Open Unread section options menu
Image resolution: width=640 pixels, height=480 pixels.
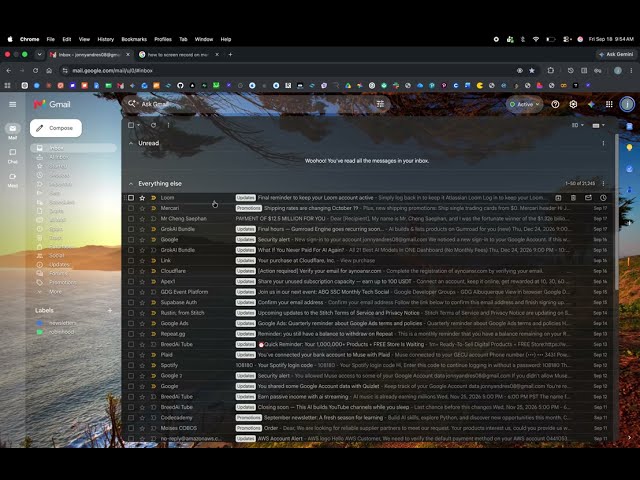603,143
